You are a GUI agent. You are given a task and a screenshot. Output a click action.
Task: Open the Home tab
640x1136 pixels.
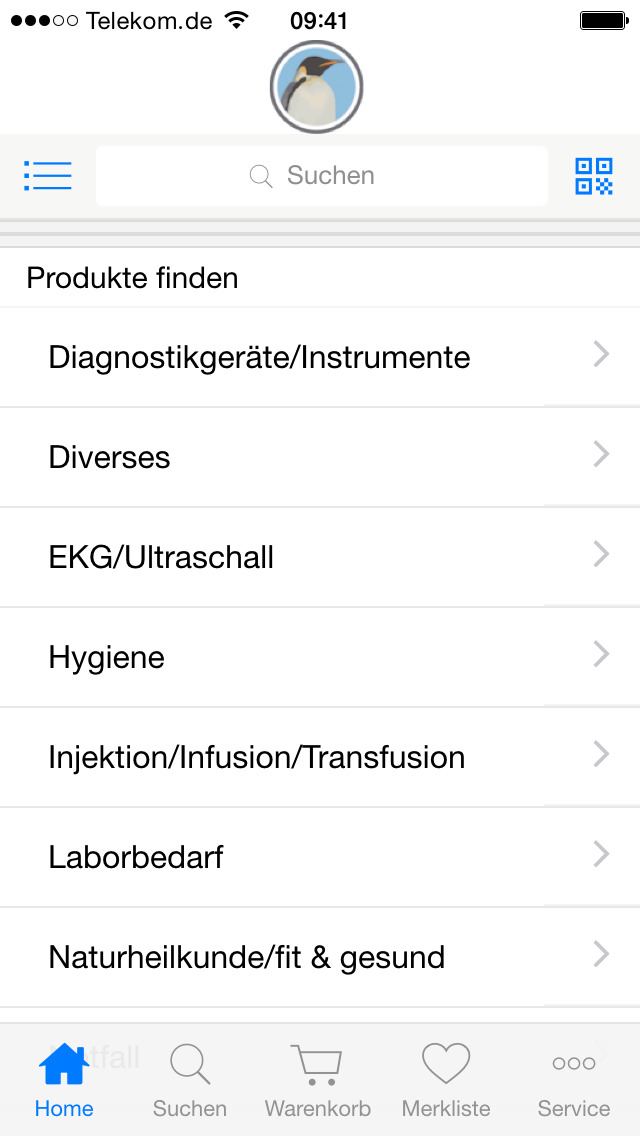64,1078
